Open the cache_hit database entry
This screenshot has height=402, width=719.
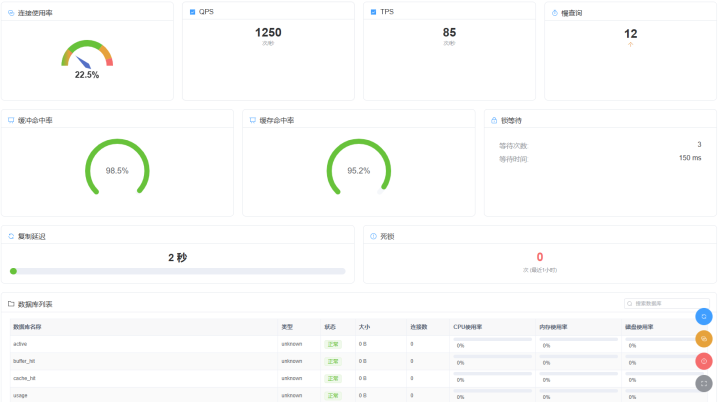(x=25, y=378)
